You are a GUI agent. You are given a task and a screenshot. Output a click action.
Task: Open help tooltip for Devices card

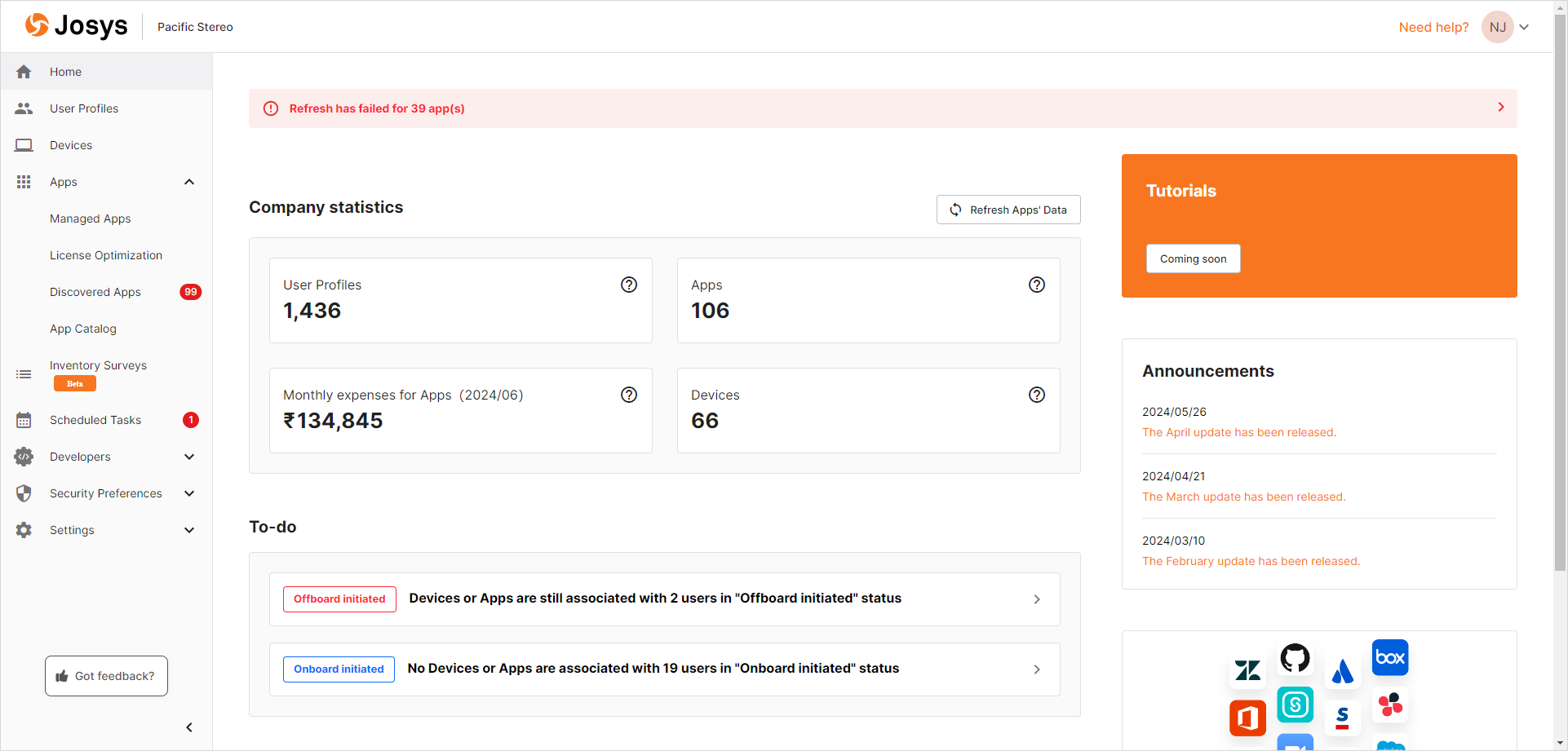point(1037,395)
